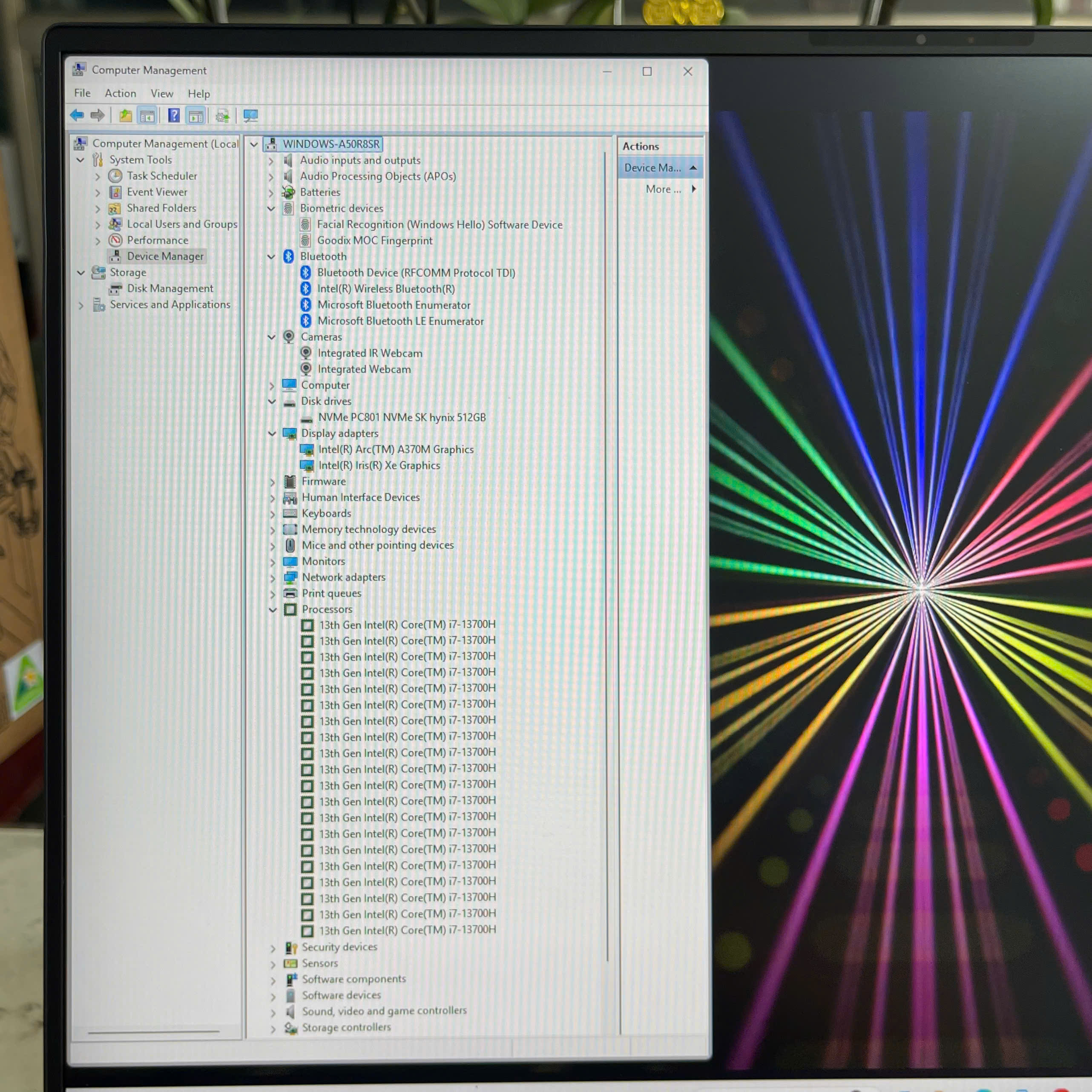Click the Firmware chip icon
The width and height of the screenshot is (1092, 1092).
[x=290, y=482]
